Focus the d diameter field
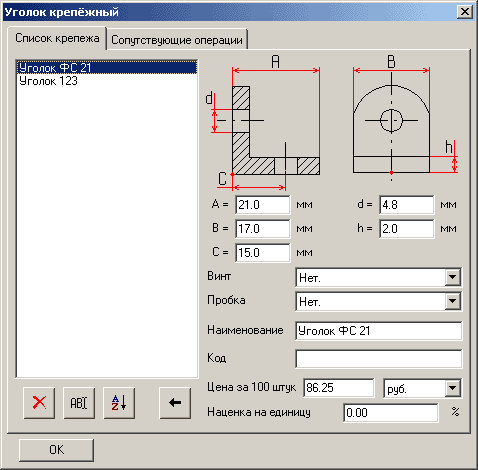The height and width of the screenshot is (470, 478). [407, 205]
